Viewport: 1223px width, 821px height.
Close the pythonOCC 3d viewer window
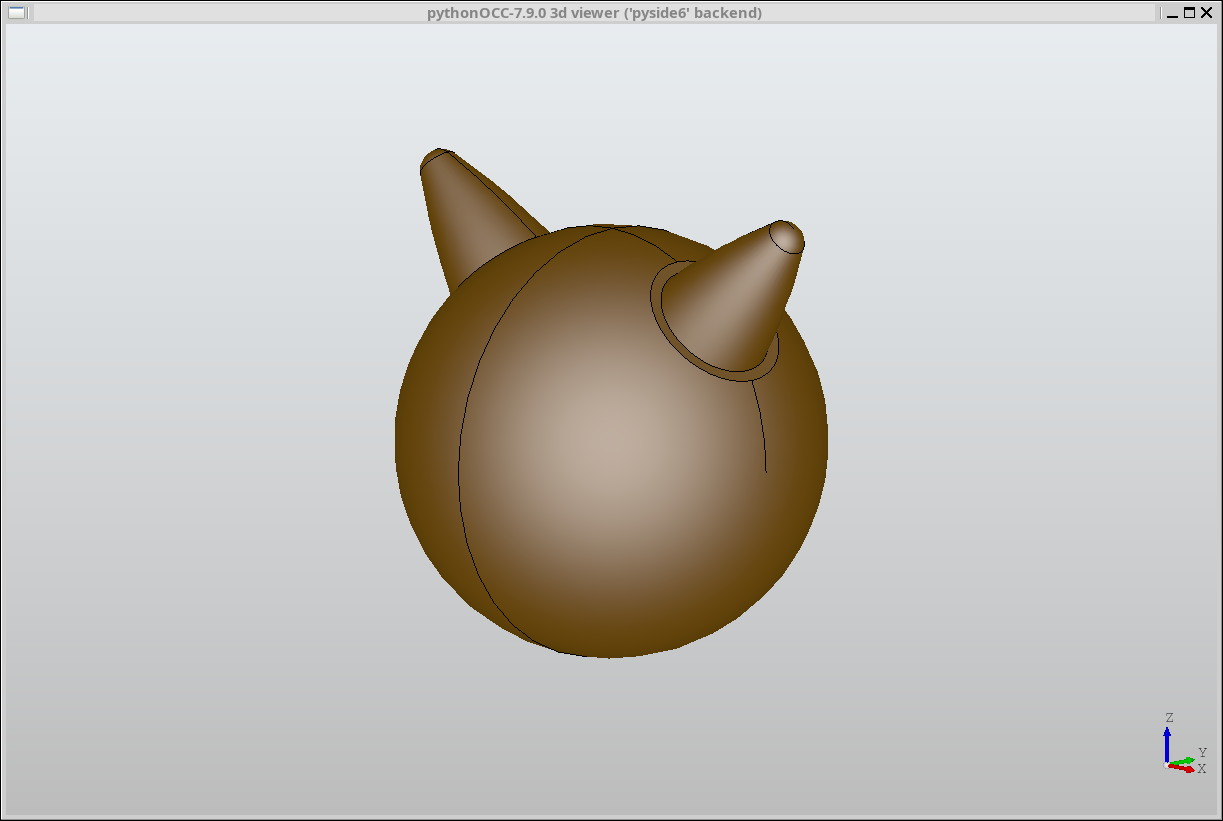1207,13
